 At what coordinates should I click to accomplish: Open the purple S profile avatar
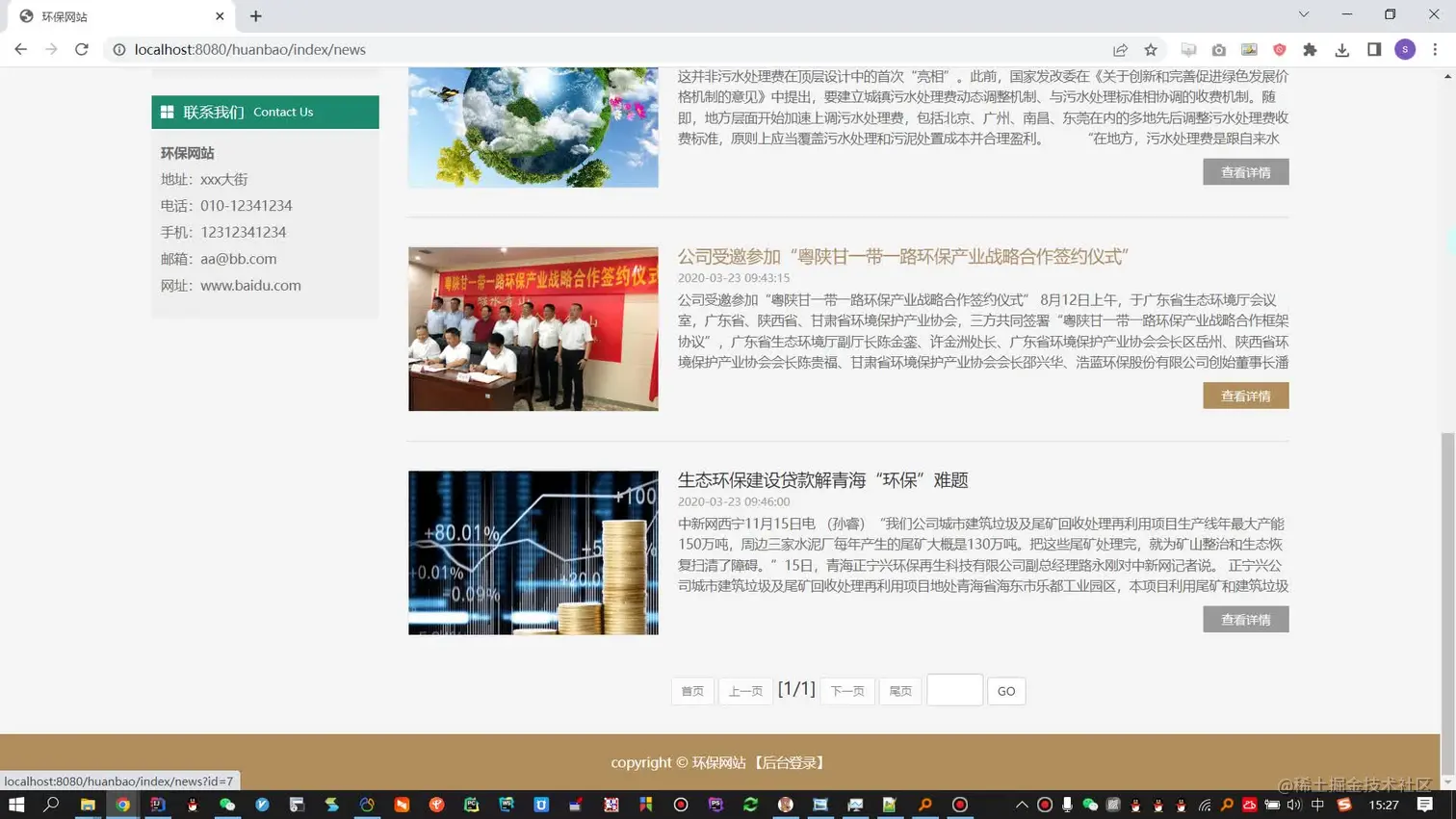[1405, 50]
